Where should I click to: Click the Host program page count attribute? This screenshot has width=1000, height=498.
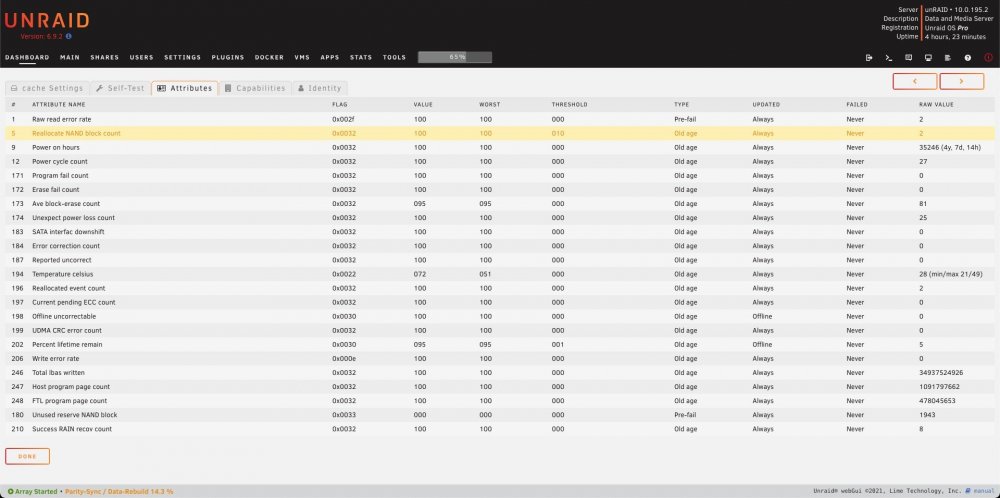pyautogui.click(x=71, y=386)
